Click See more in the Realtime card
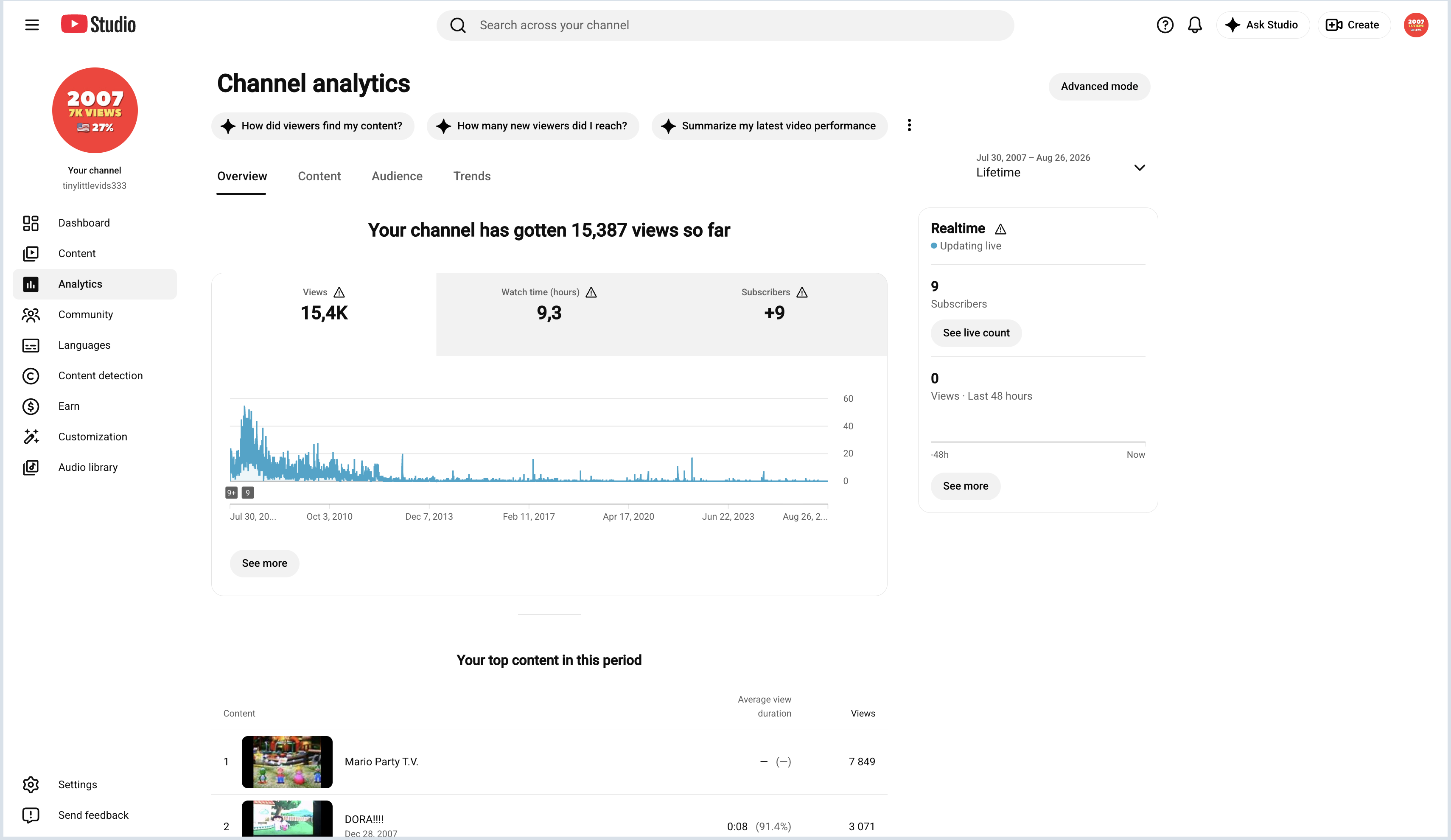 (966, 486)
